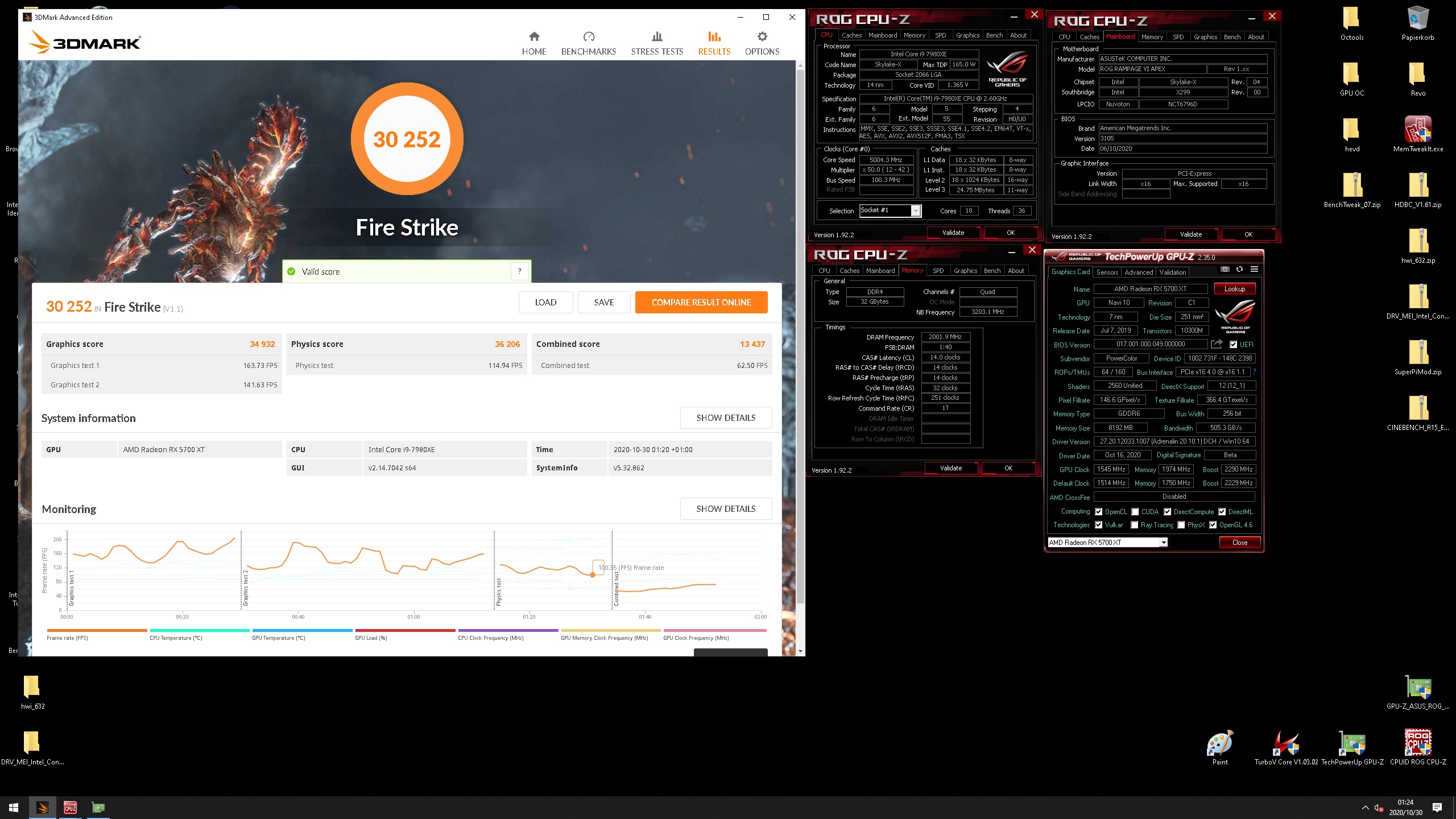Refresh GPU-Z readings
The width and height of the screenshot is (1456, 819).
[1239, 269]
